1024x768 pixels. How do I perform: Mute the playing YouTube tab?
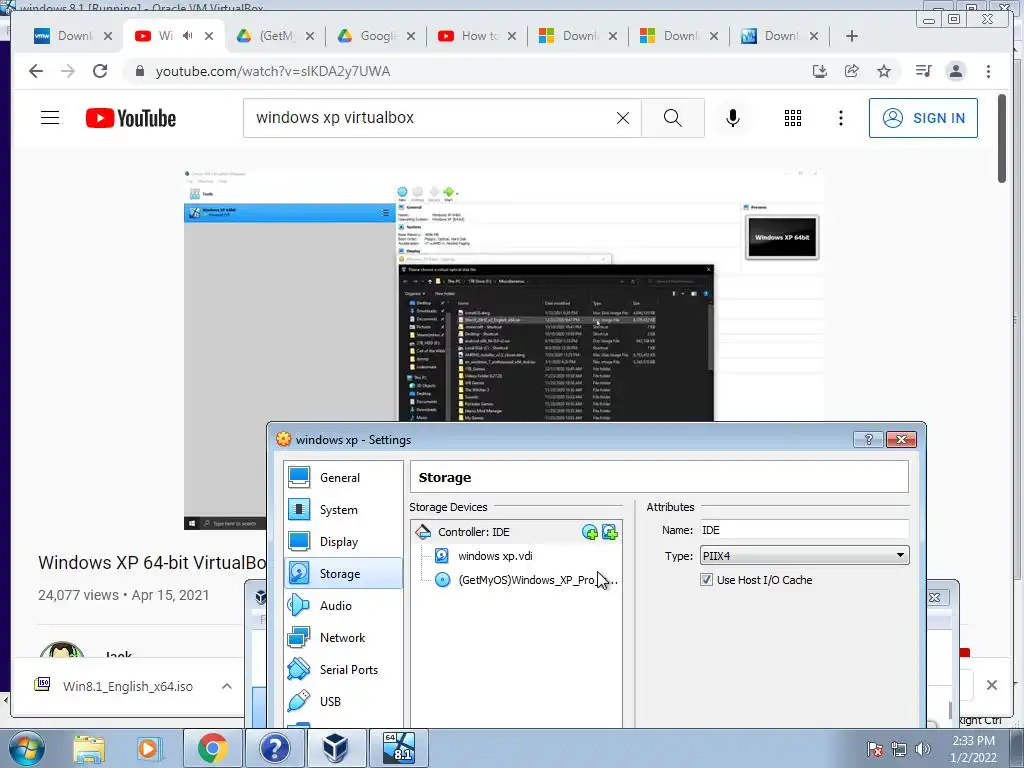pyautogui.click(x=188, y=36)
